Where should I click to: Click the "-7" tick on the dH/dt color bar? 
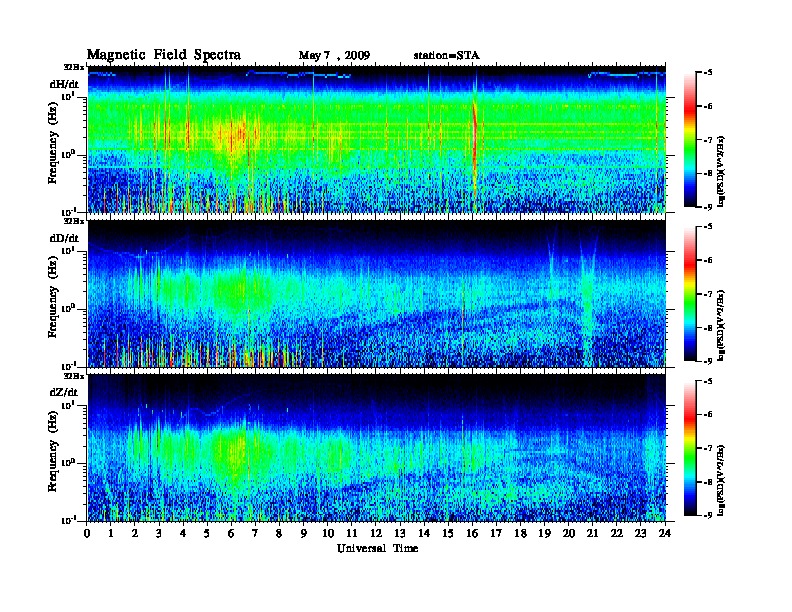(708, 140)
